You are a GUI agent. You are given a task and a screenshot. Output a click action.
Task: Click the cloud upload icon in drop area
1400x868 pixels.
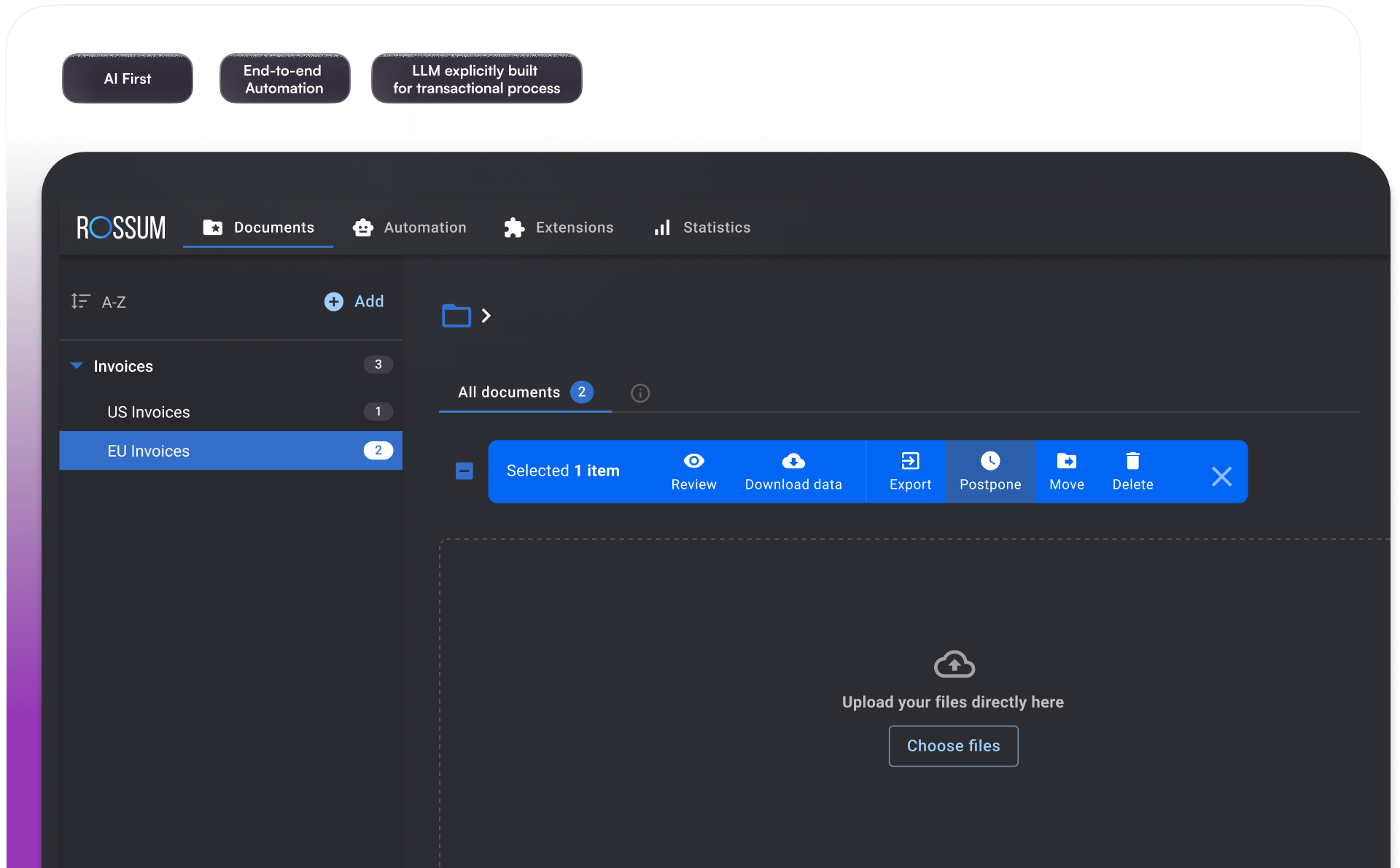tap(954, 664)
